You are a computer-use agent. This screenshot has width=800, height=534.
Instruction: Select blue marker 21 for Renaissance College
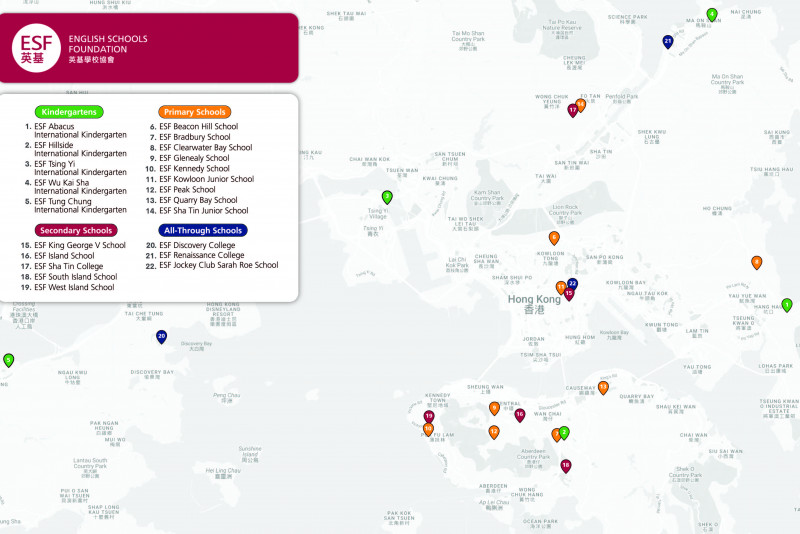click(x=668, y=42)
